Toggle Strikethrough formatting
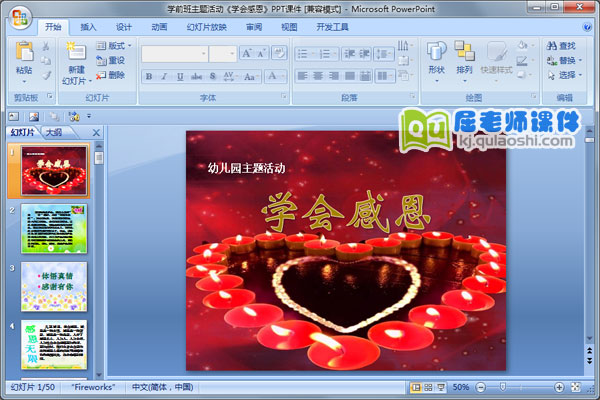 pos(196,77)
